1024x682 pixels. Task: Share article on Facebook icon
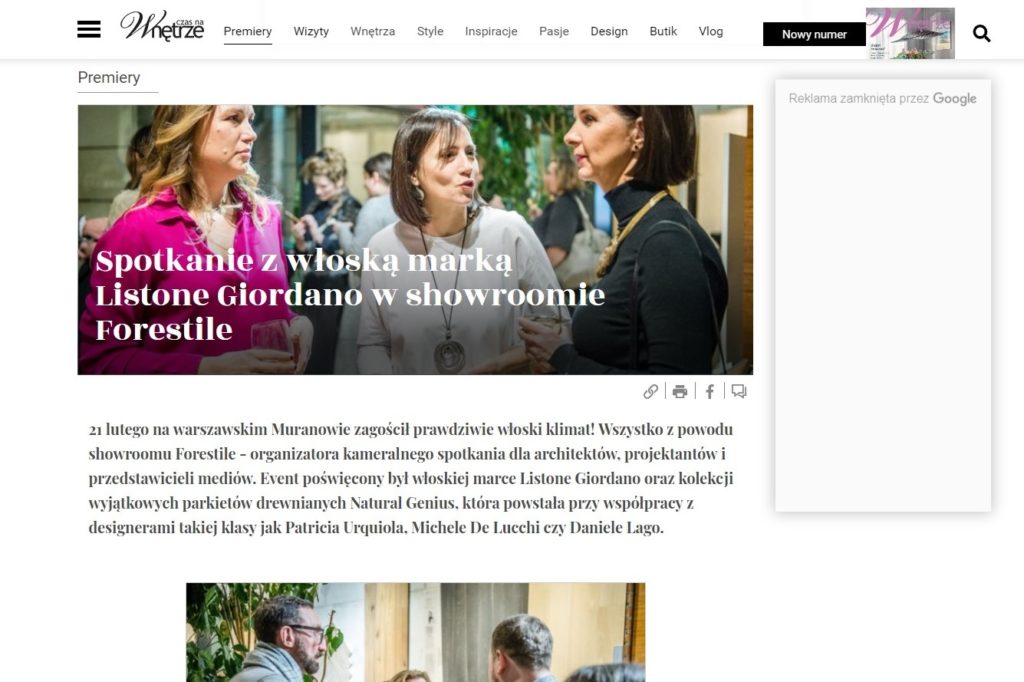click(710, 391)
